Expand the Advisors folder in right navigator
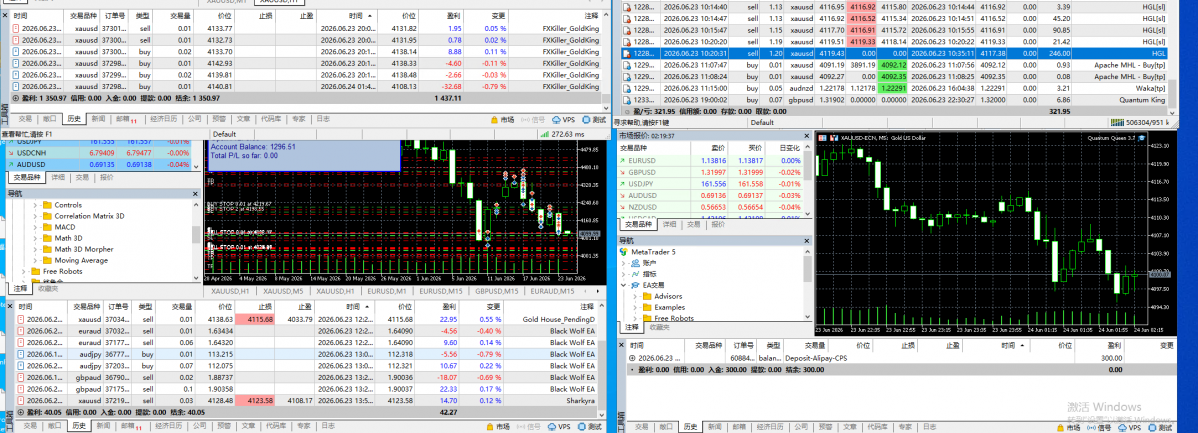The image size is (1198, 433). point(635,296)
